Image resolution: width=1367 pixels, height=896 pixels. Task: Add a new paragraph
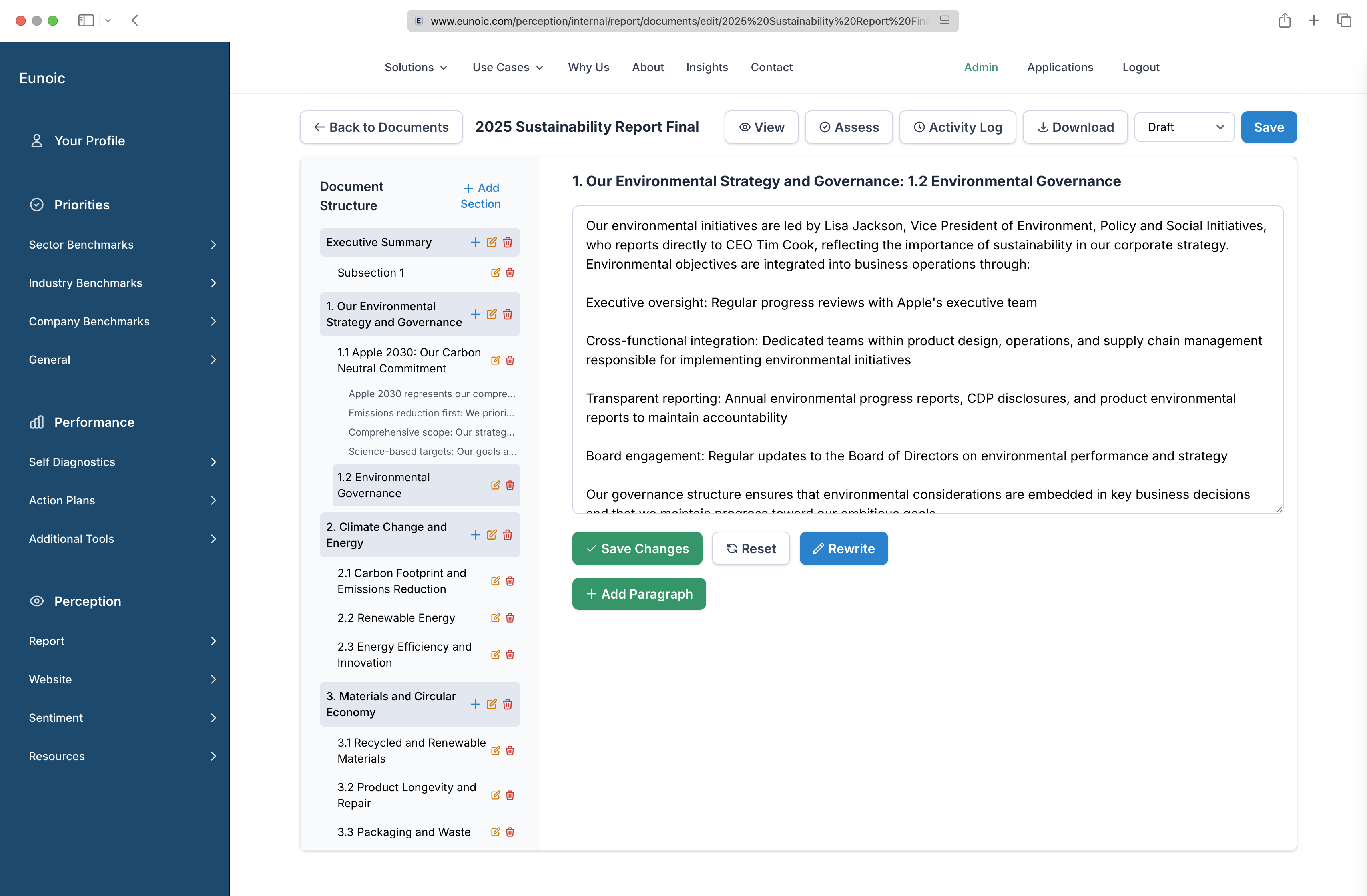point(639,594)
